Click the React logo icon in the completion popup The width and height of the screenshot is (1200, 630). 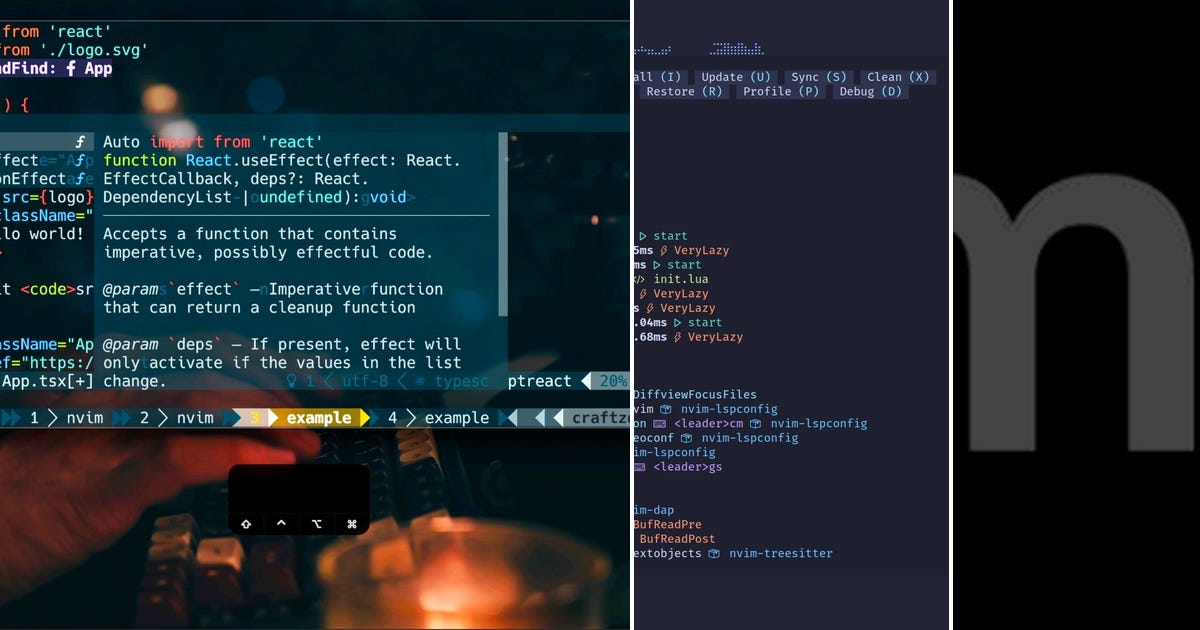click(x=82, y=142)
